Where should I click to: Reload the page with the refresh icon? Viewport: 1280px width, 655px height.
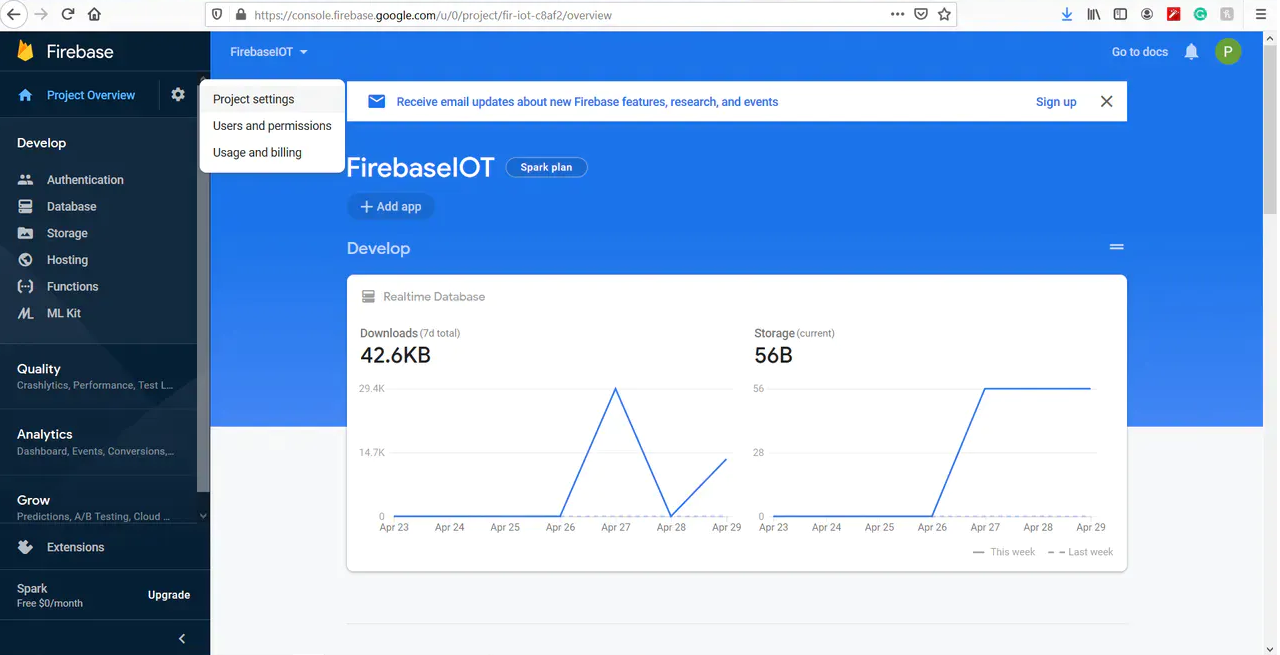(x=68, y=15)
